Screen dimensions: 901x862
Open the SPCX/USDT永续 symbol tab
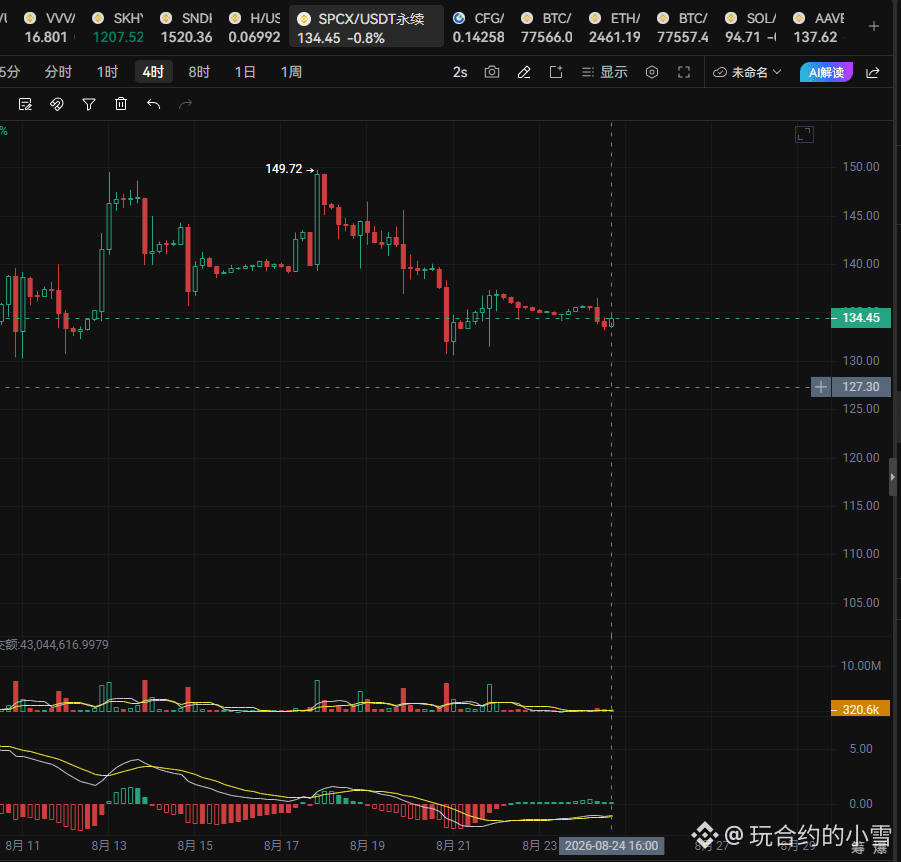(366, 27)
